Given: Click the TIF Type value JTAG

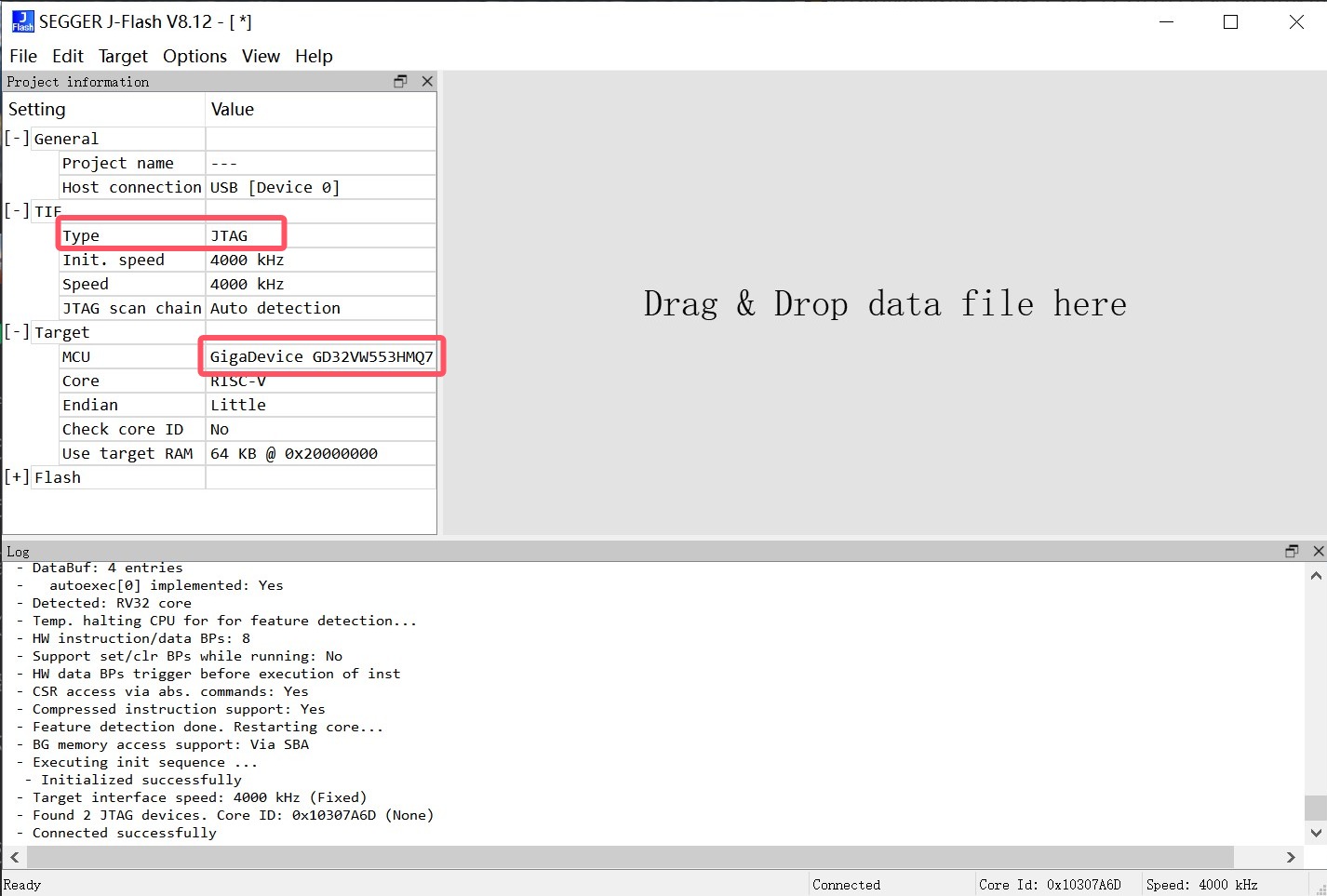Looking at the screenshot, I should point(229,236).
